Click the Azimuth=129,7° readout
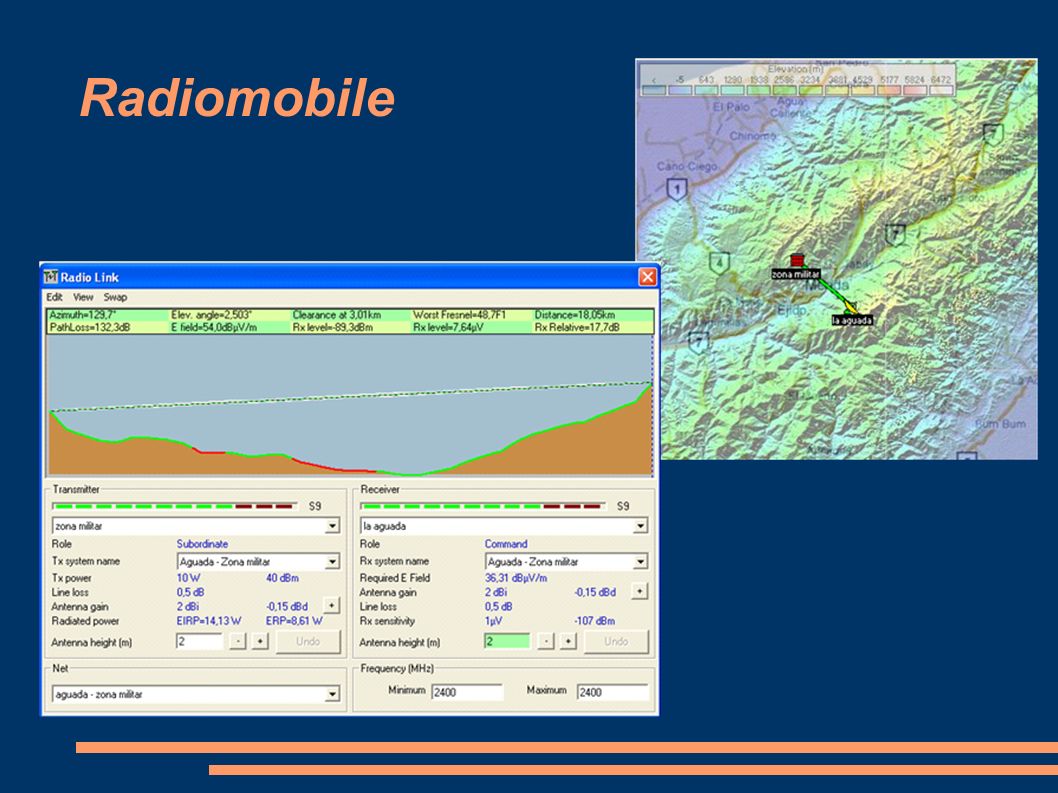Screen dimensions: 1058x793 pos(83,315)
